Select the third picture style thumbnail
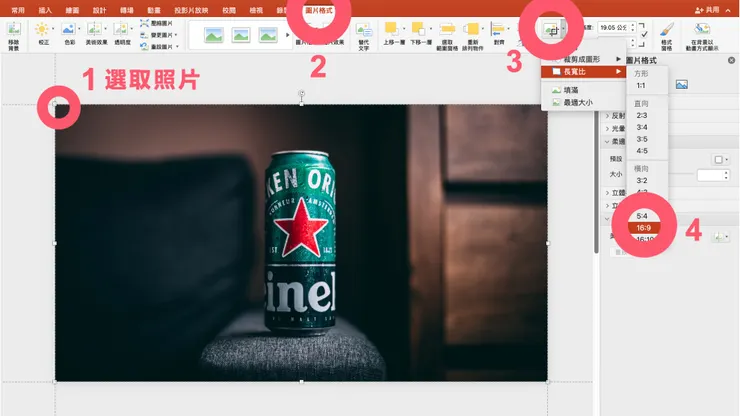 click(x=268, y=35)
